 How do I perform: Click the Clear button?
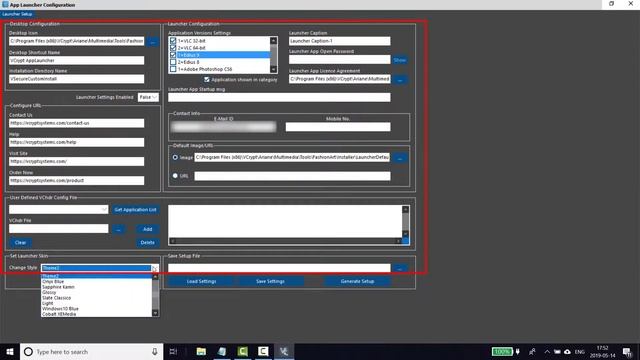[x=20, y=242]
